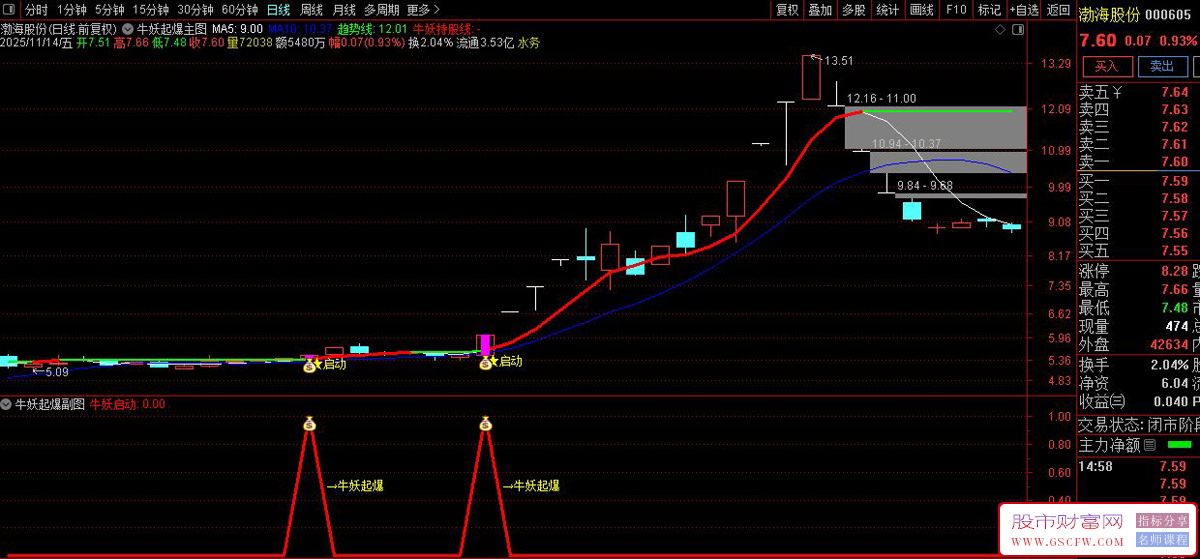Click the ¥ icon next to 卖五
This screenshot has width=1200, height=559.
click(1117, 92)
